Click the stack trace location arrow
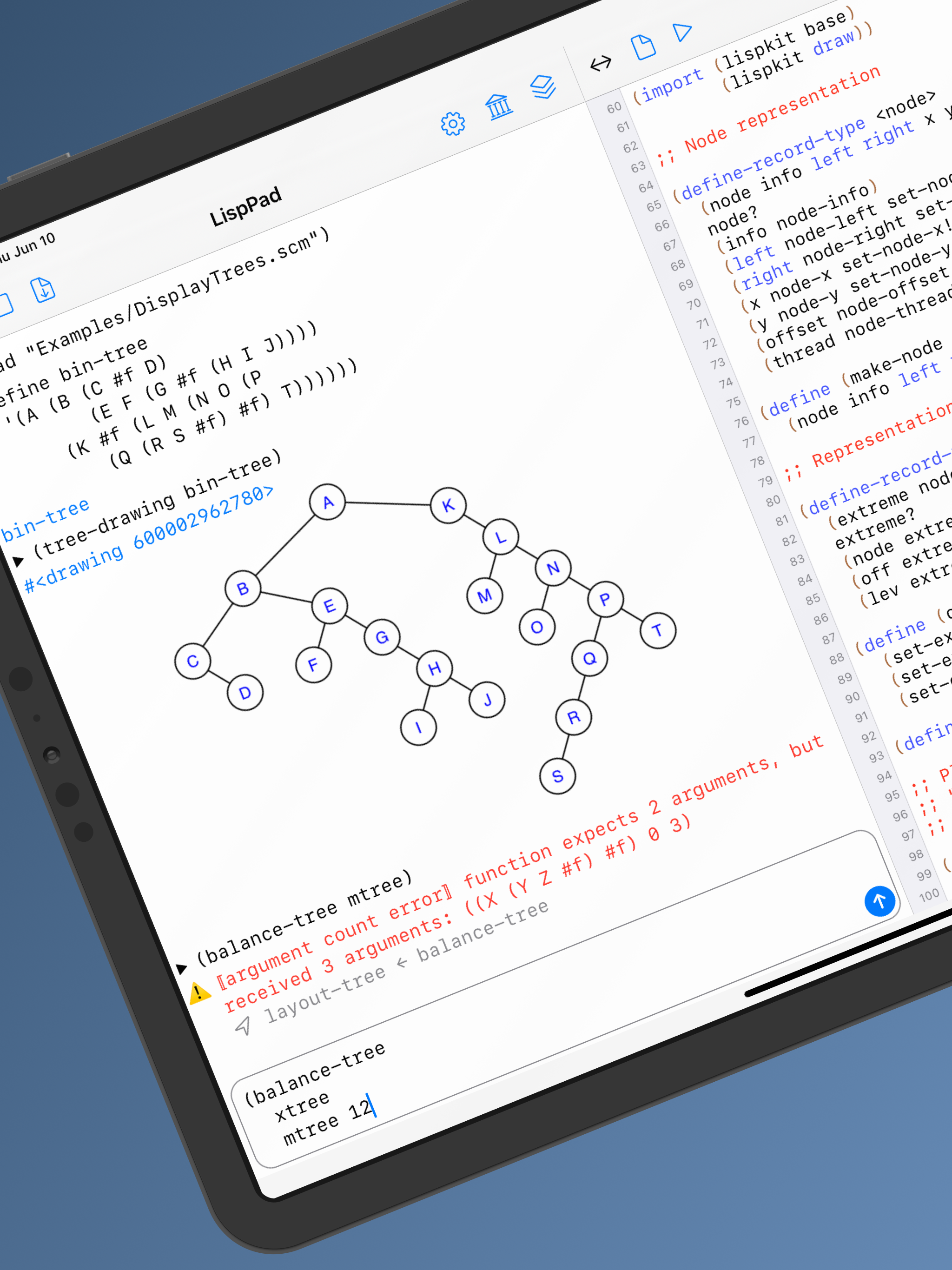The height and width of the screenshot is (1270, 952). [x=244, y=1025]
